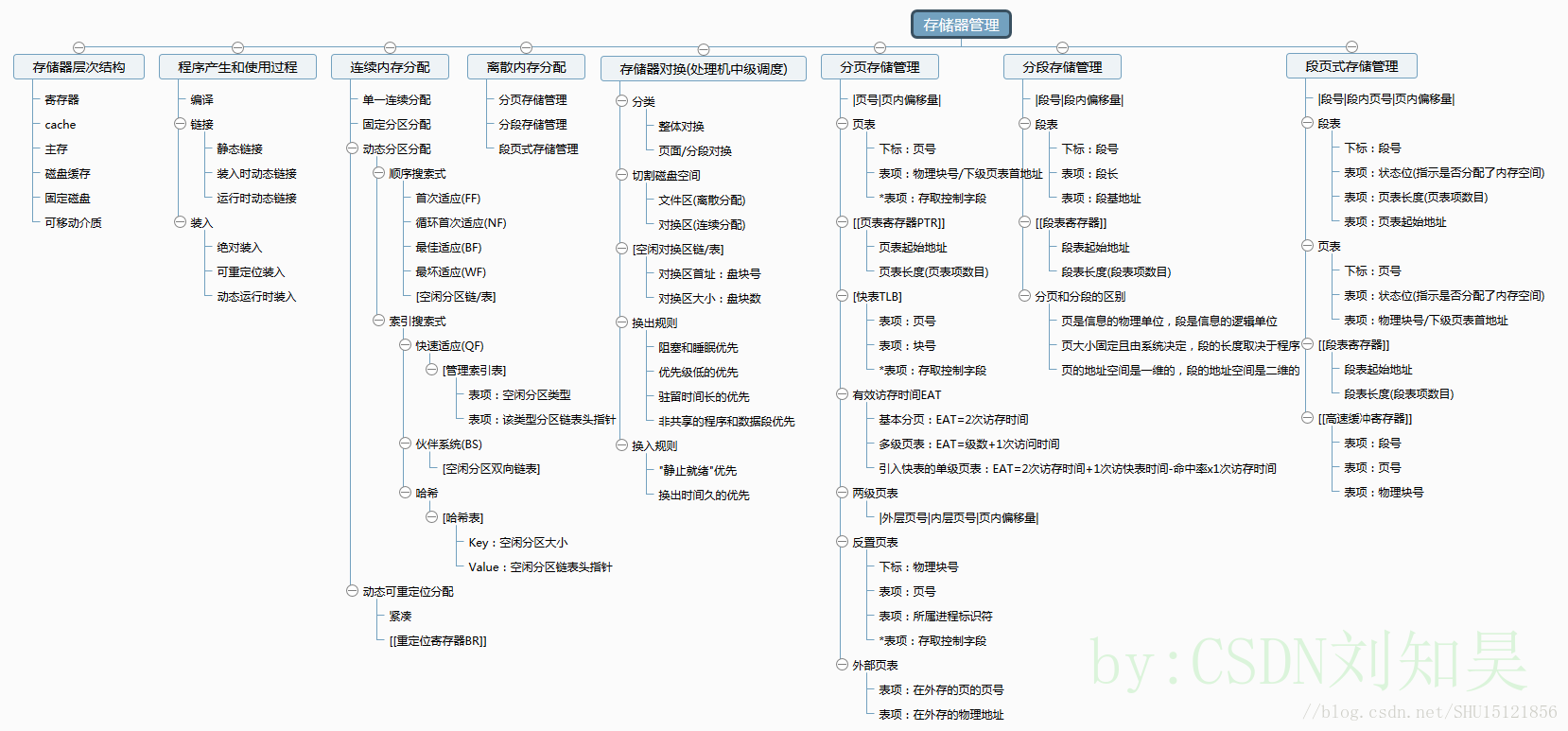
Task: Select the |外层页号|内层页号|页内偏移量| node
Action: pos(958,517)
